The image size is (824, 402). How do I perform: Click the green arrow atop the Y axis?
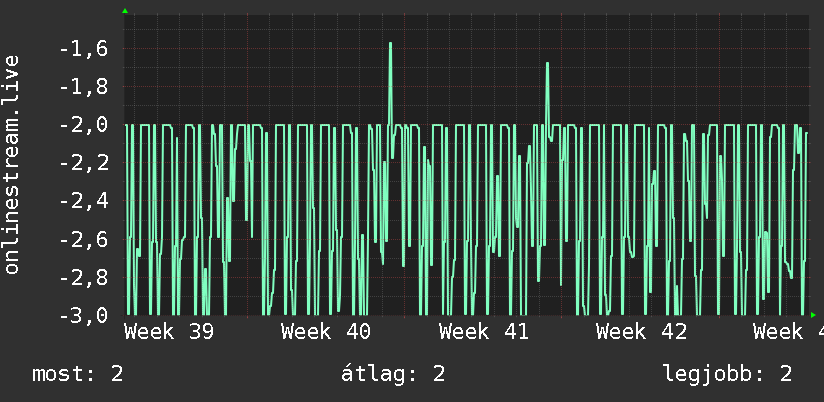pyautogui.click(x=125, y=11)
